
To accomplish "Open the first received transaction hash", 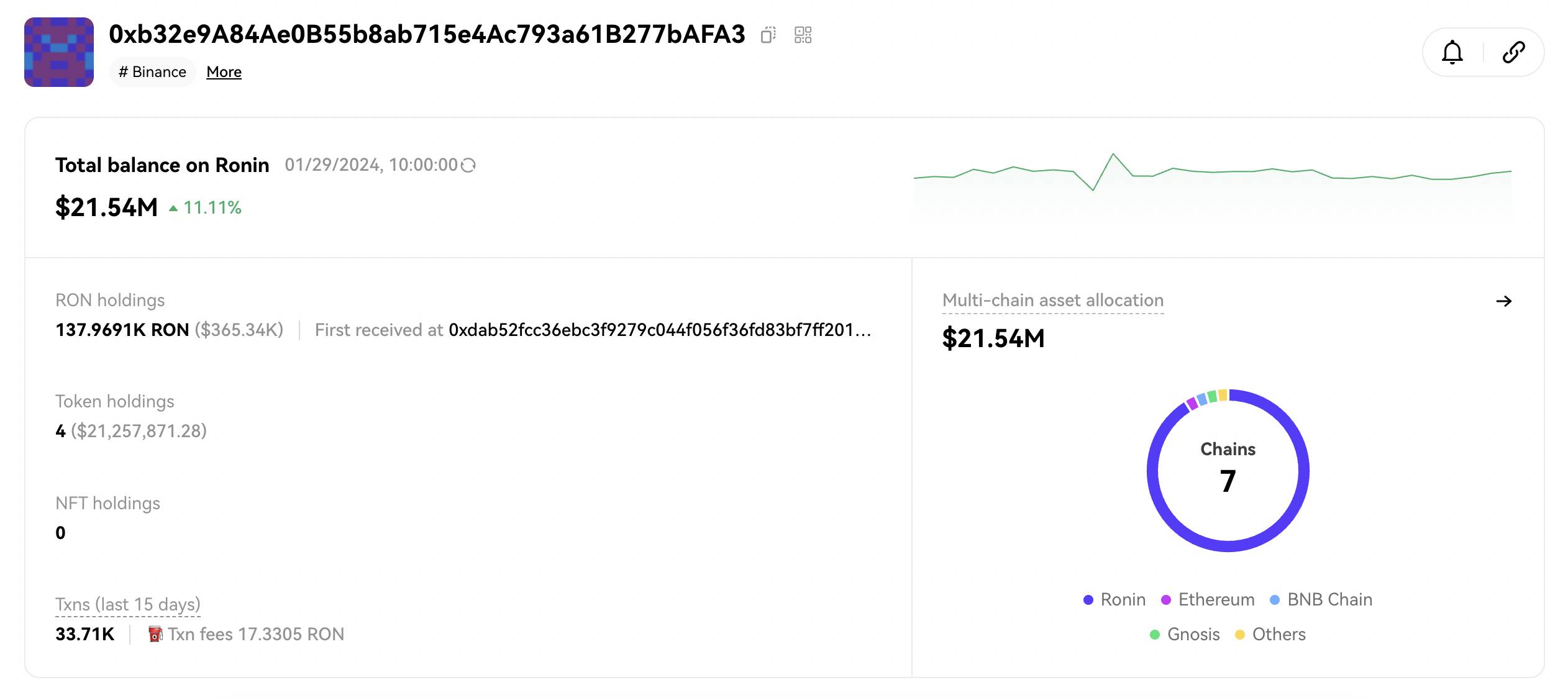I will coord(660,330).
